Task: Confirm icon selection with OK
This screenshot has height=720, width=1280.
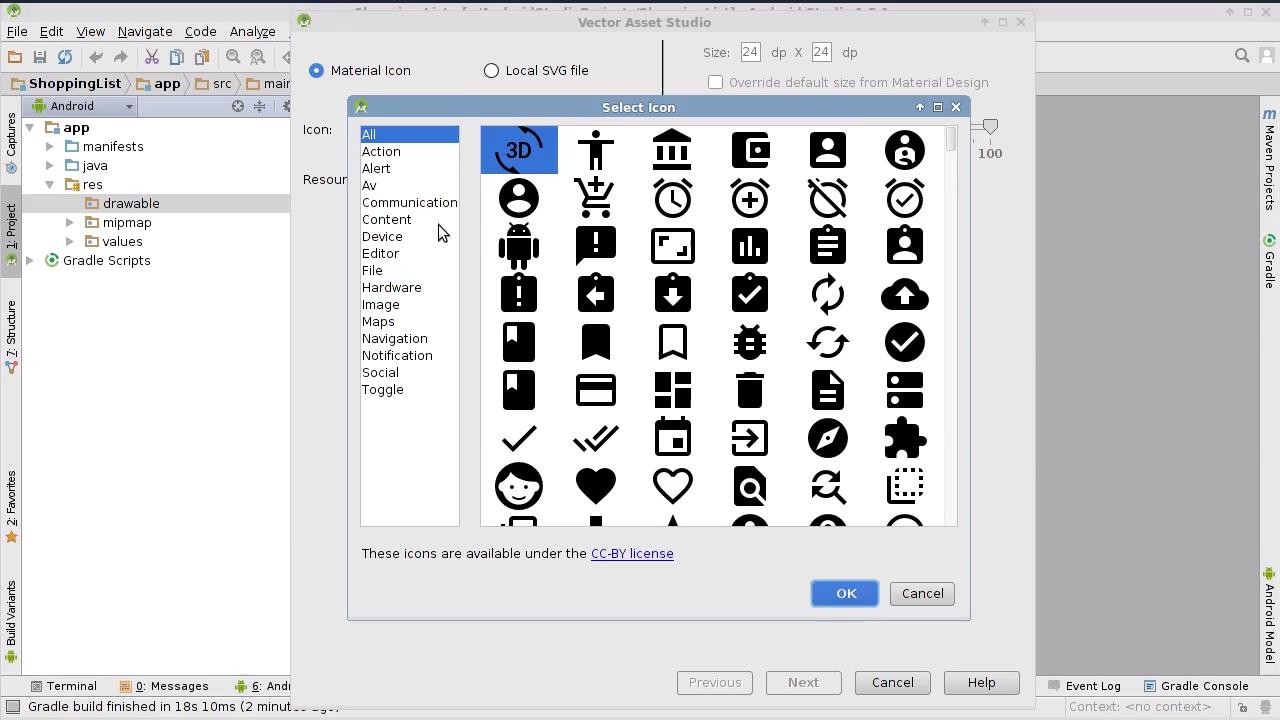Action: [x=845, y=593]
